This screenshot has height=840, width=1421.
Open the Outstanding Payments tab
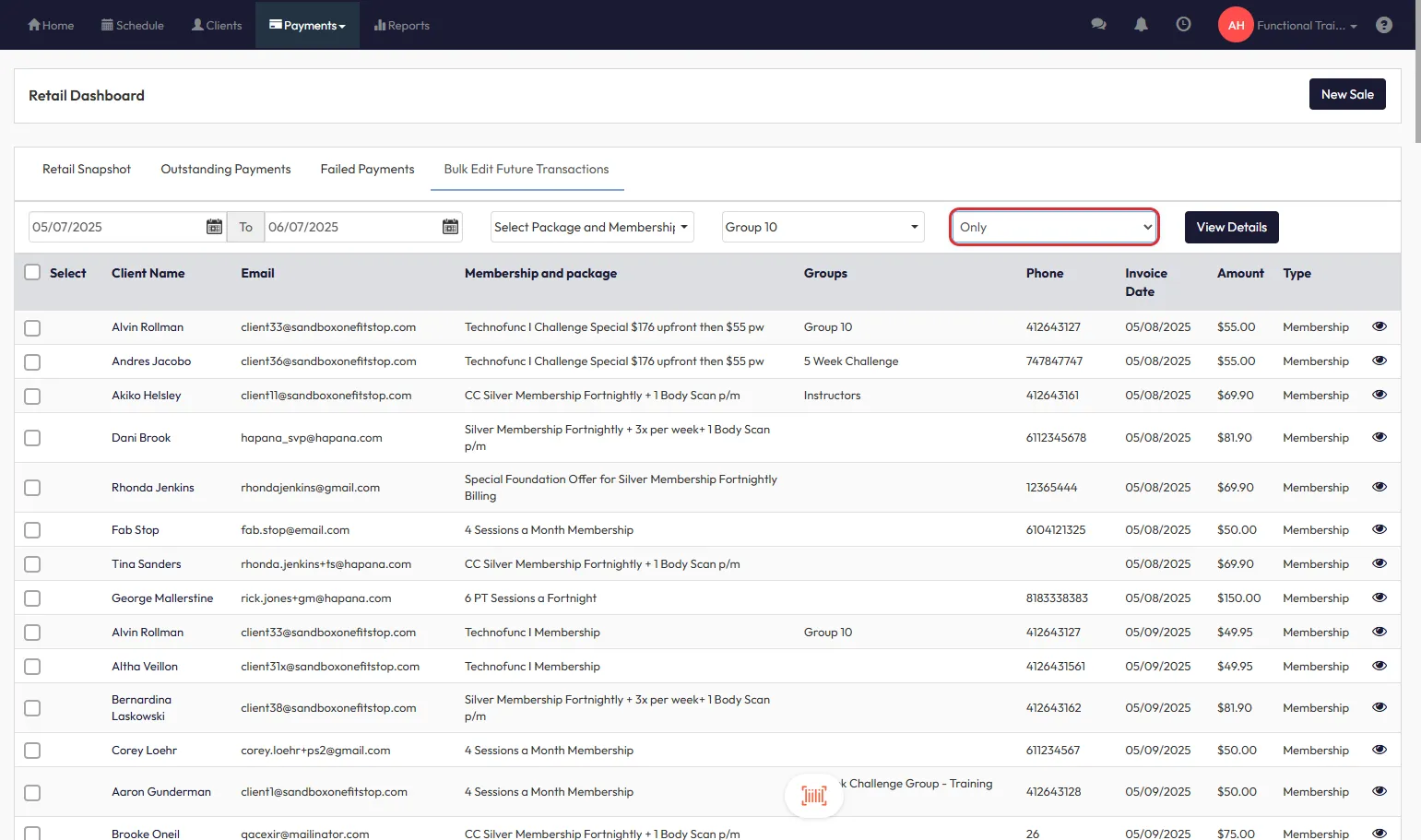226,170
